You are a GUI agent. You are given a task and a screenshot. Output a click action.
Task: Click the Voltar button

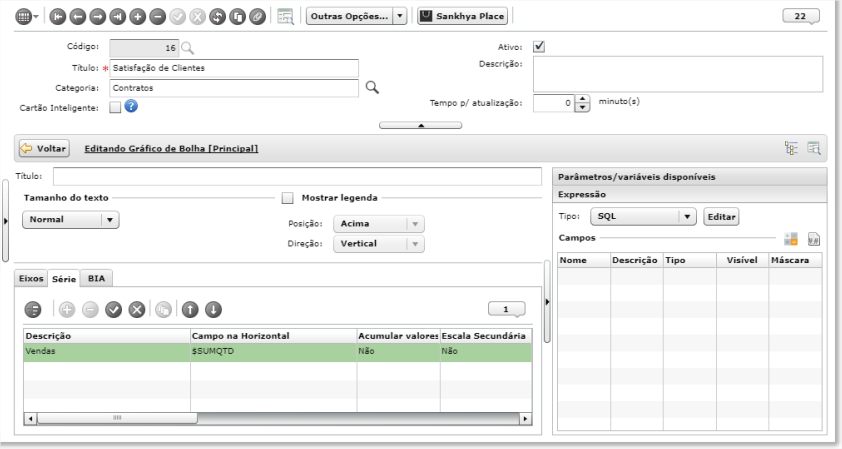[x=45, y=148]
